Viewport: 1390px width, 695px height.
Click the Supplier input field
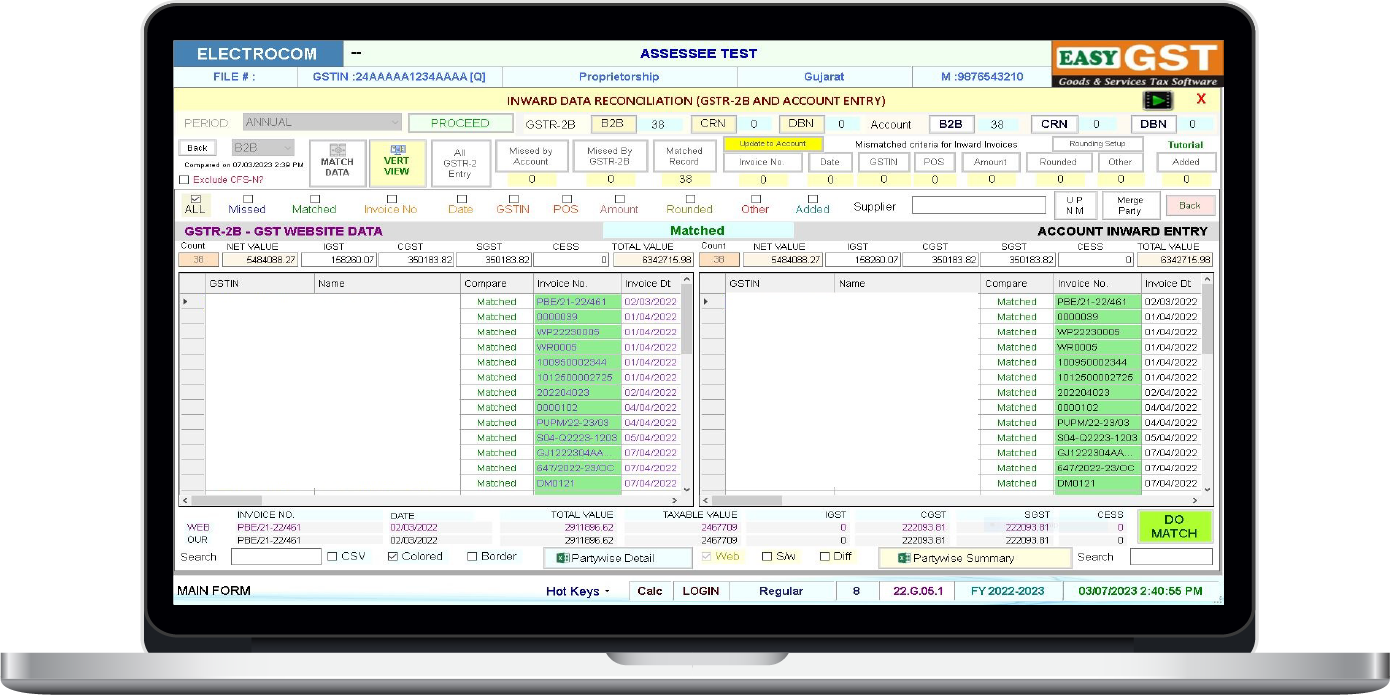(x=978, y=205)
